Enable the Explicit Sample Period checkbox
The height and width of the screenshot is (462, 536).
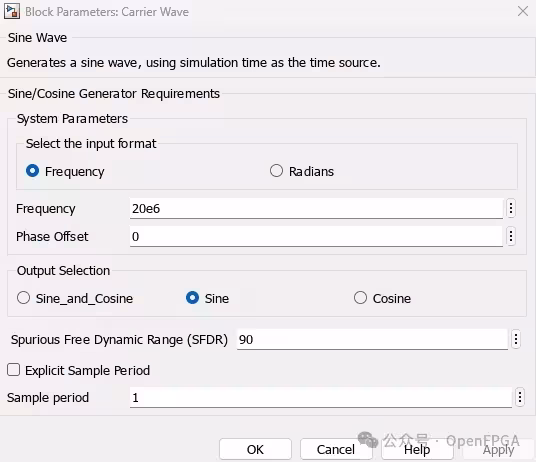[x=13, y=370]
